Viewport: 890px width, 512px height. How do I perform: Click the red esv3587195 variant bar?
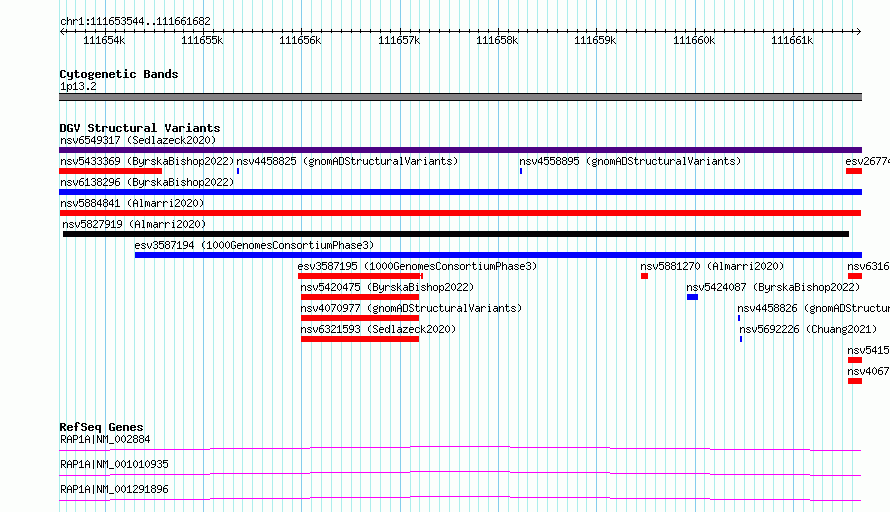tap(360, 276)
